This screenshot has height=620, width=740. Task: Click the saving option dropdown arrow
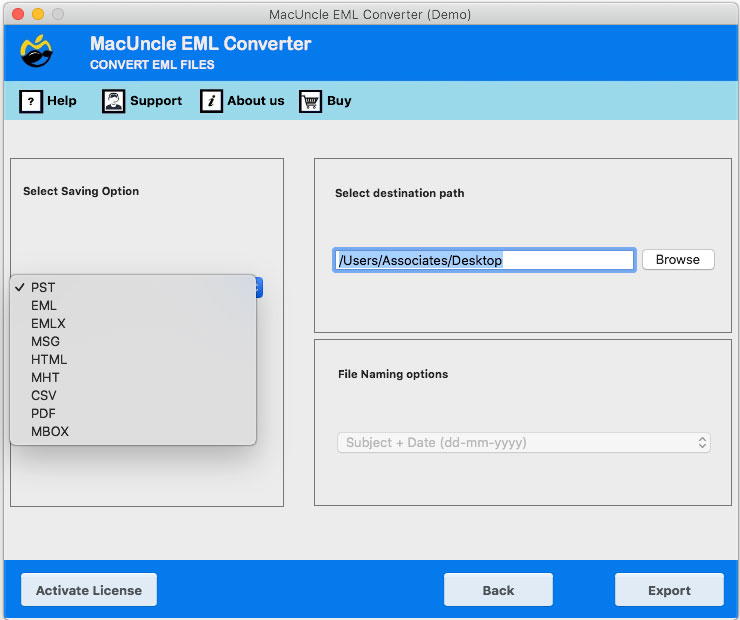pos(259,287)
